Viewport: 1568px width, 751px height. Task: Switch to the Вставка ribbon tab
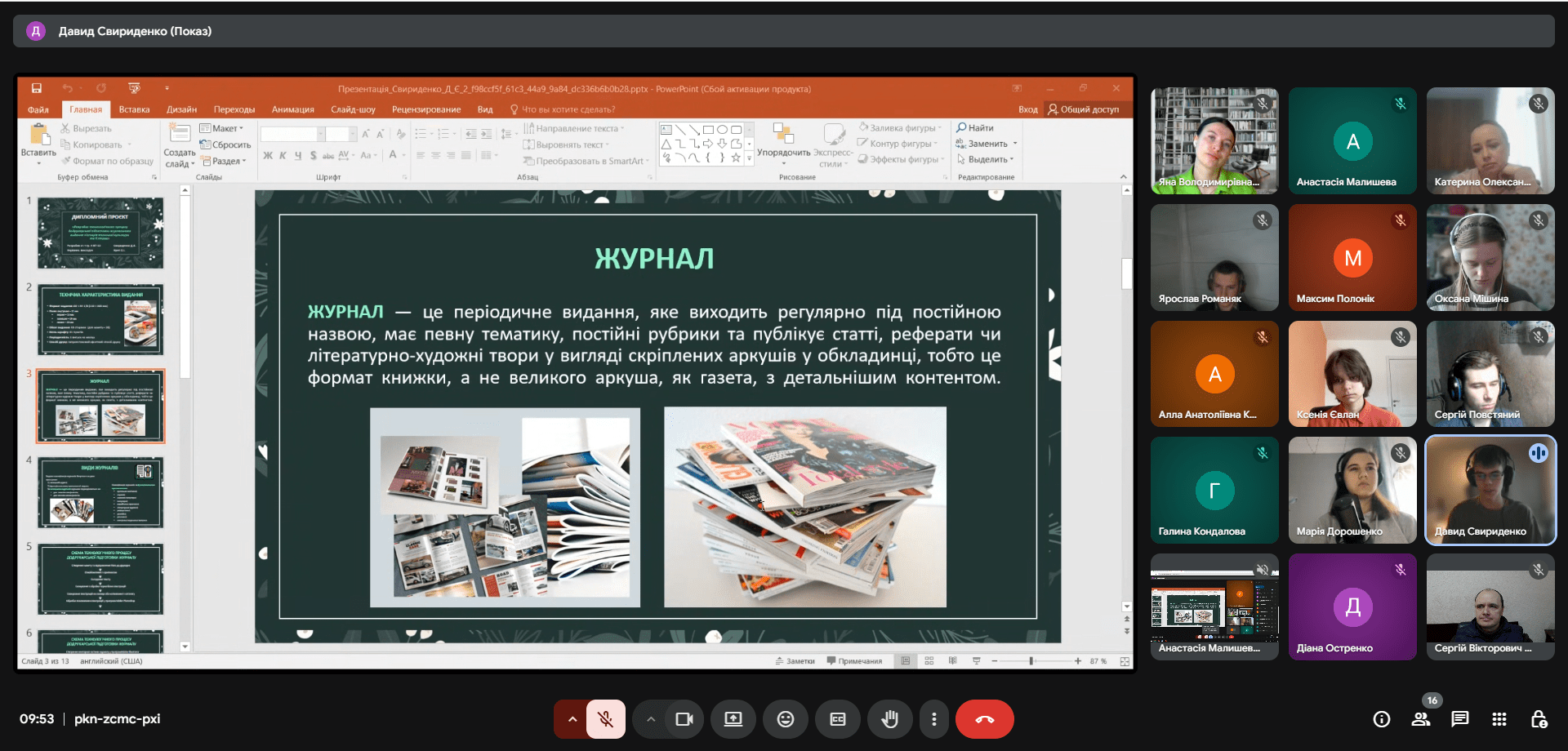(134, 109)
